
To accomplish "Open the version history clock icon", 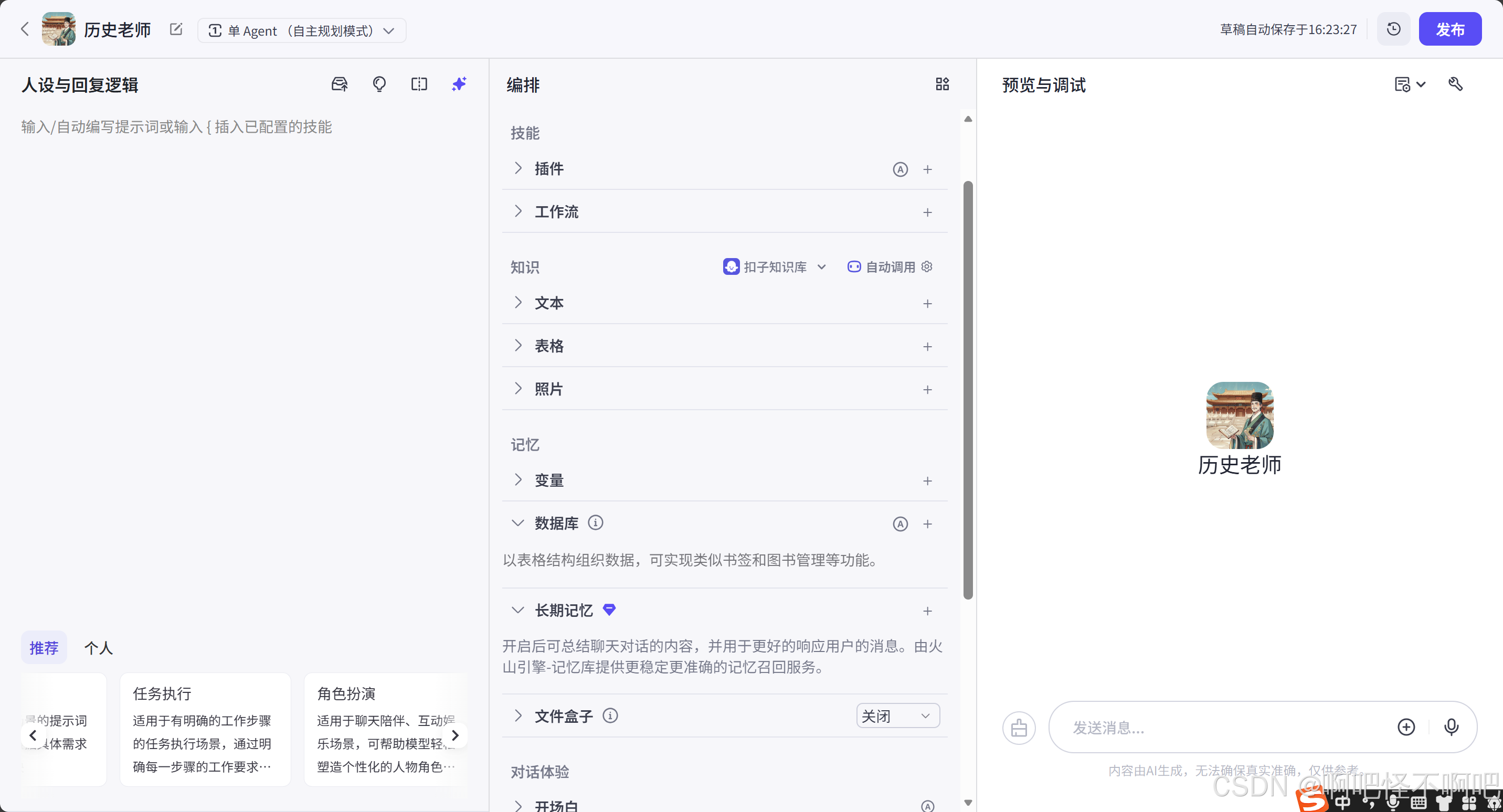I will [1393, 29].
